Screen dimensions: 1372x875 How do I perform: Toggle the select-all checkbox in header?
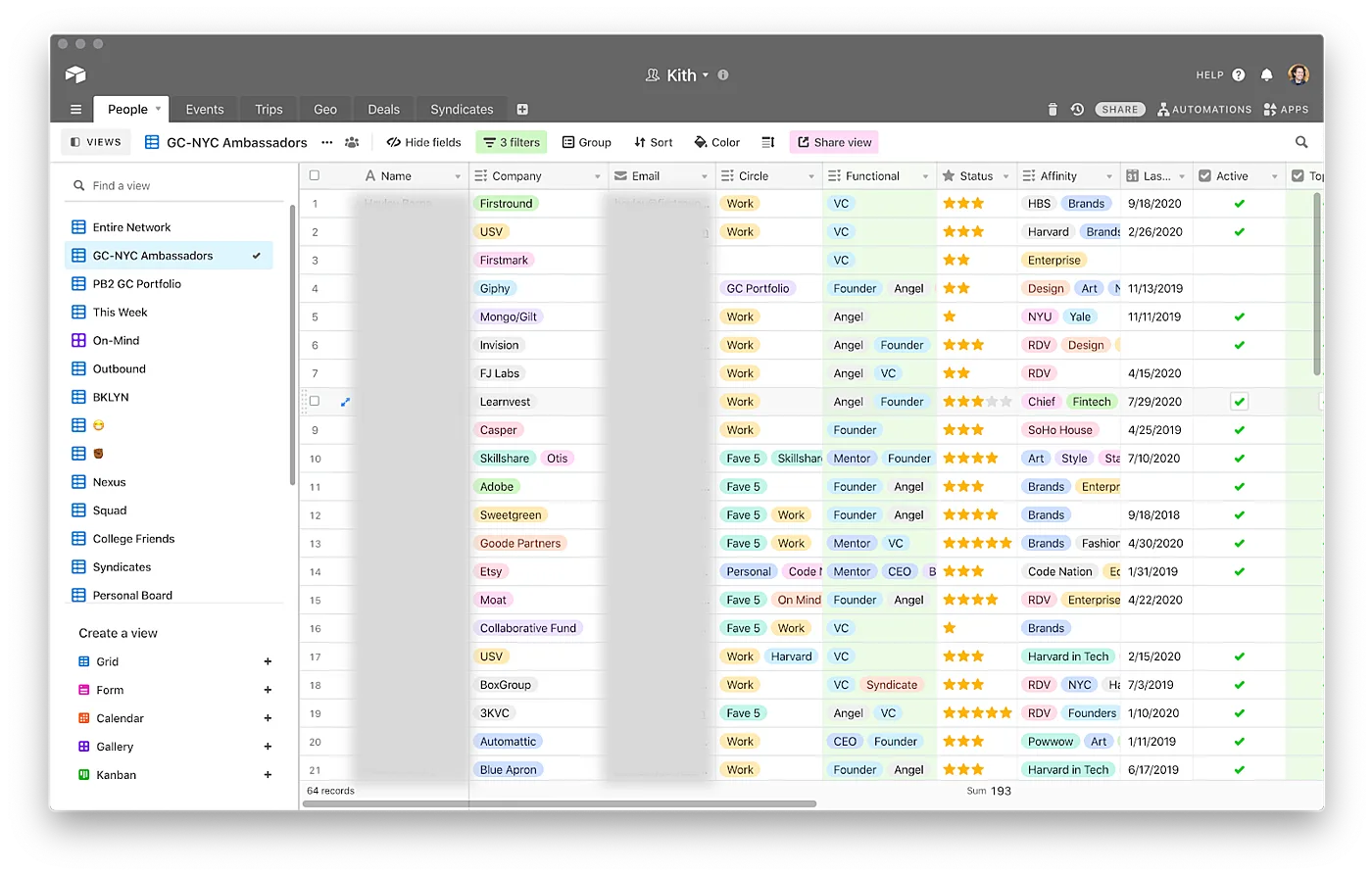pyautogui.click(x=315, y=175)
